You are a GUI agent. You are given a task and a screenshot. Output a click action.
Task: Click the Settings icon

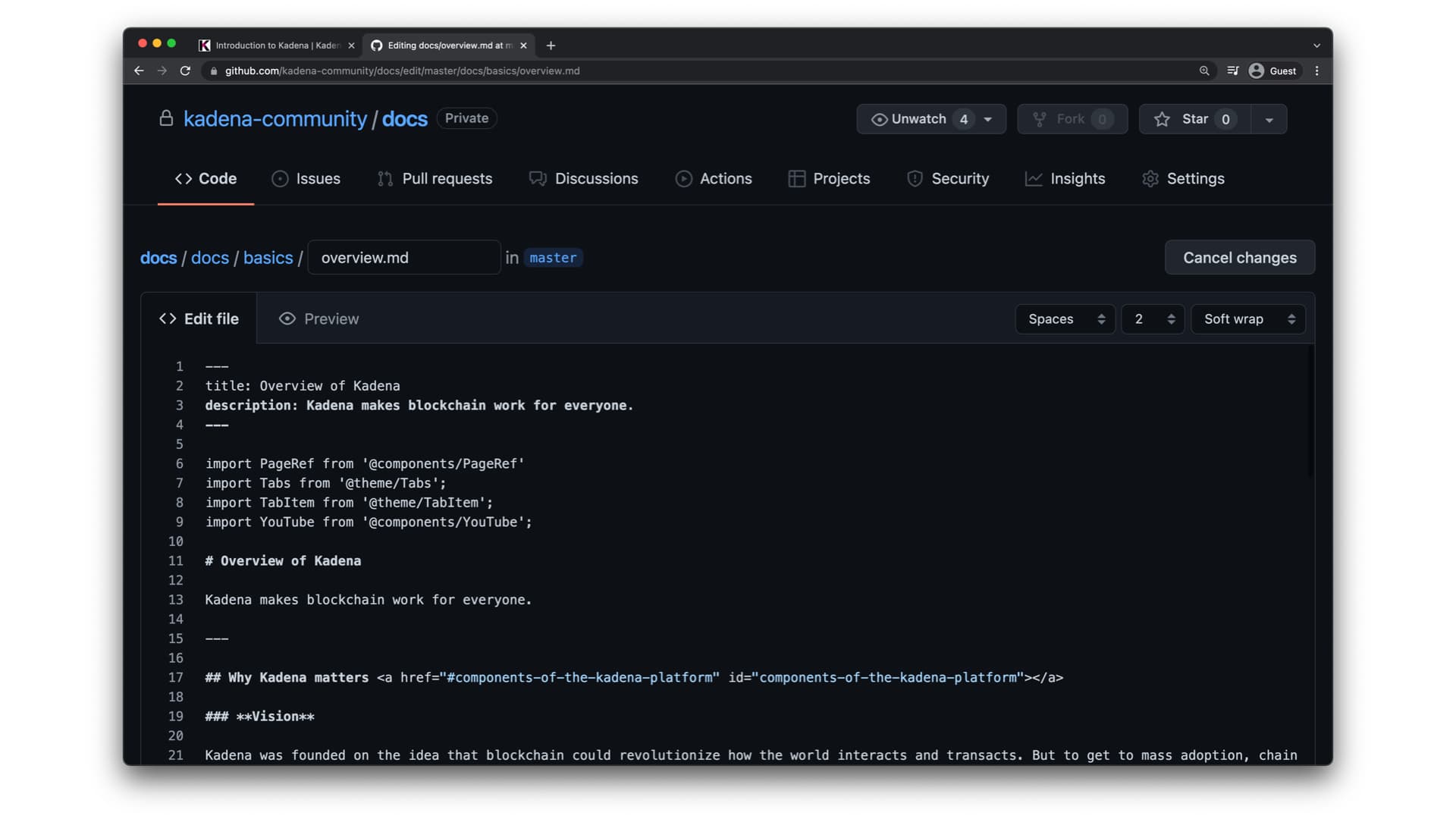click(x=1150, y=178)
